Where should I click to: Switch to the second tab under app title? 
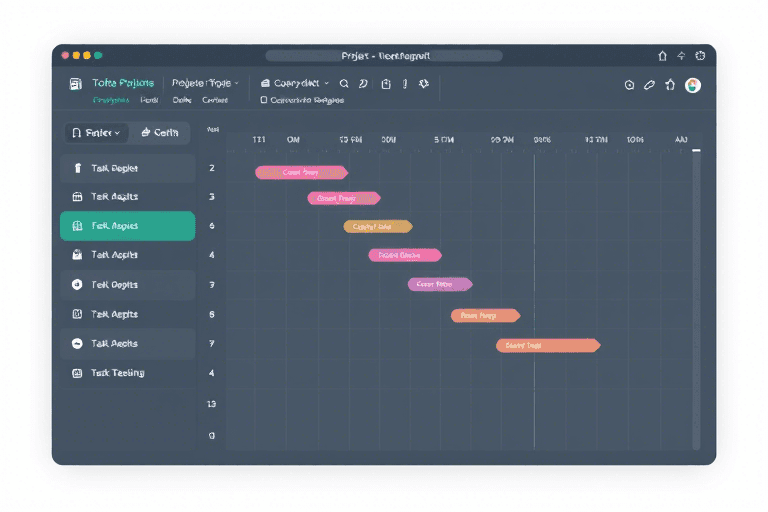click(149, 100)
